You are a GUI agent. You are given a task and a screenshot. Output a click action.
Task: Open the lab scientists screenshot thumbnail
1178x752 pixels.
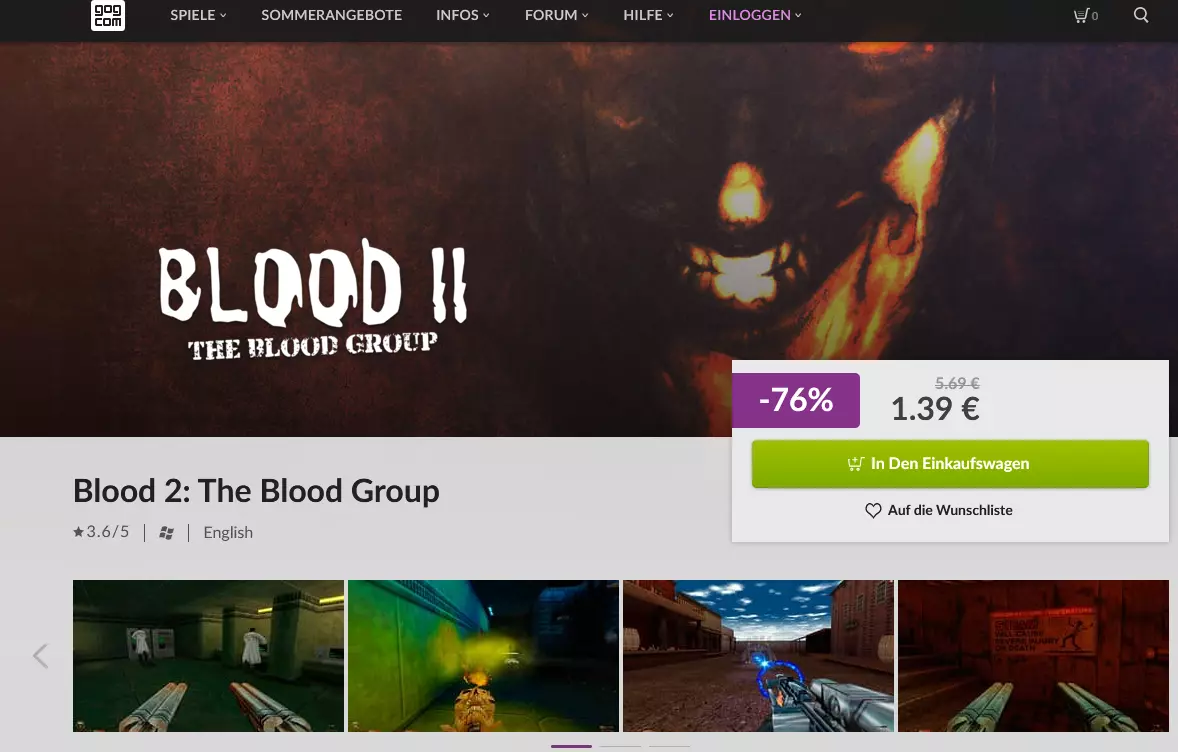tap(208, 656)
